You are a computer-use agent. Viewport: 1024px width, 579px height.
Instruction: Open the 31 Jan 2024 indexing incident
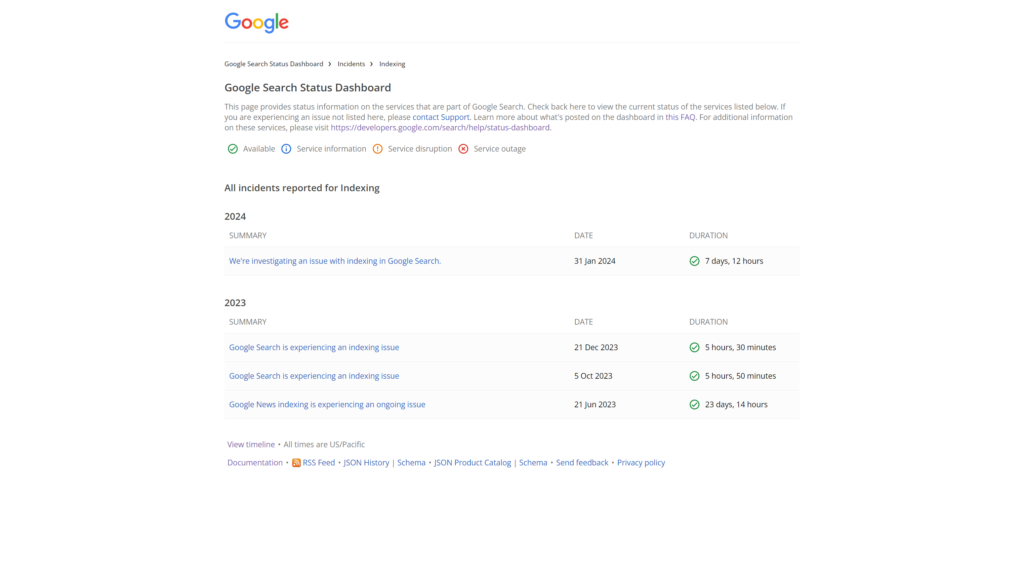(335, 261)
